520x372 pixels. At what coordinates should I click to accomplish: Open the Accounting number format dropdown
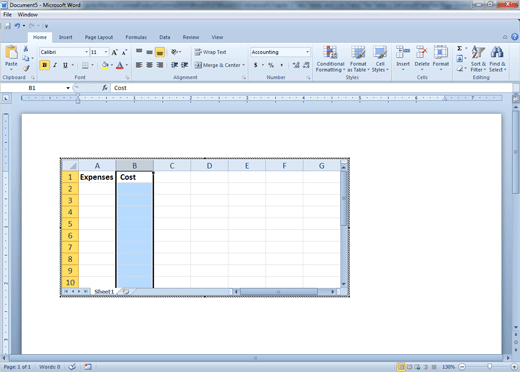tap(307, 52)
